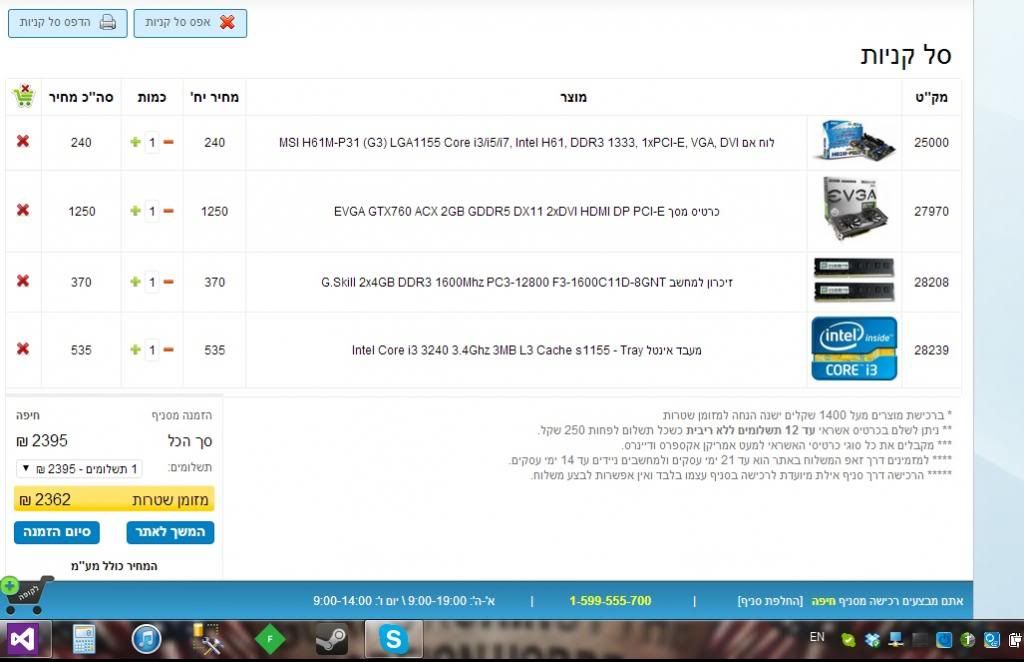Click the Intel Core i3 product image
The width and height of the screenshot is (1024, 662).
coord(853,348)
